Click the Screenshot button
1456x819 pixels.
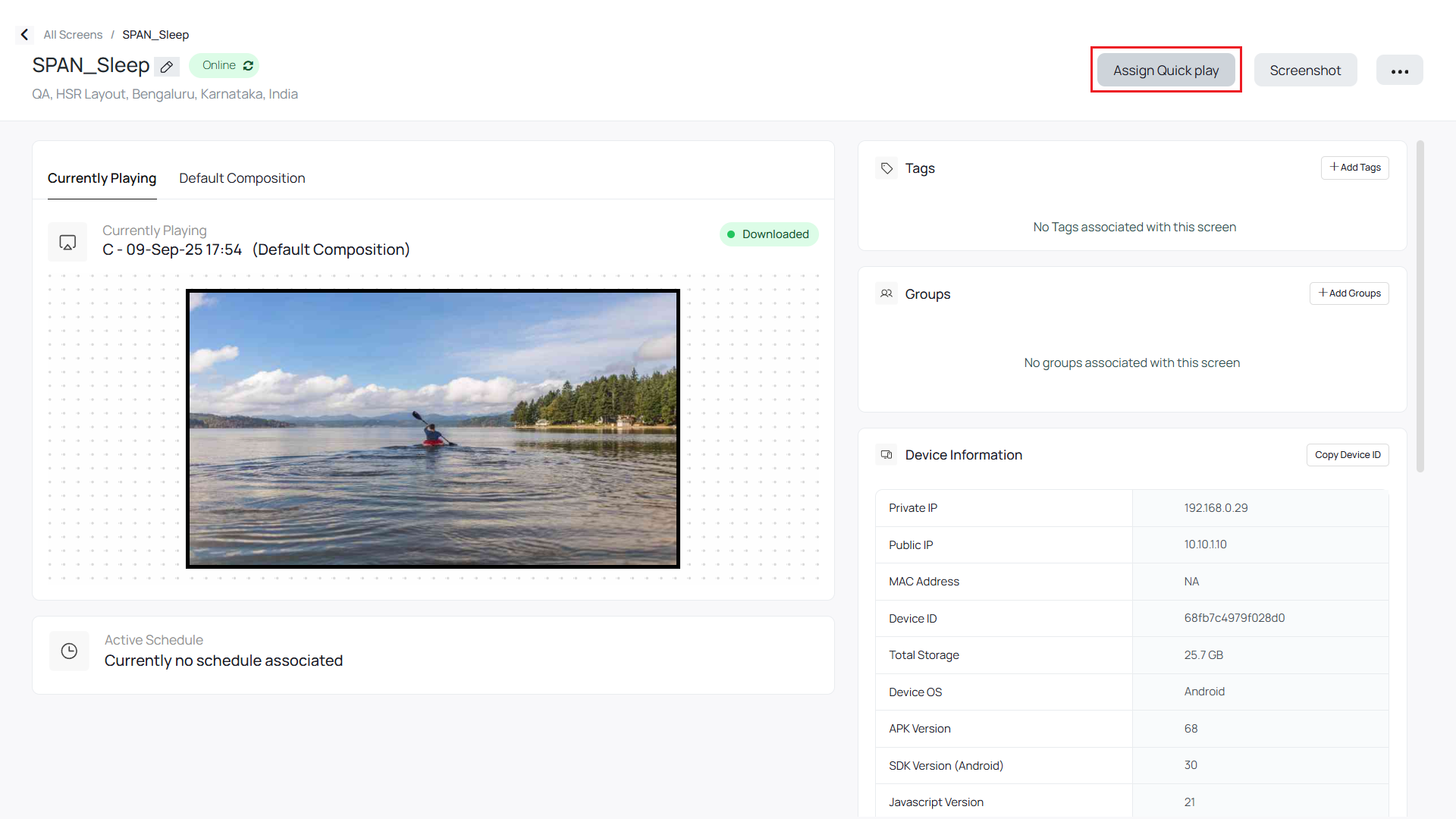(1305, 71)
